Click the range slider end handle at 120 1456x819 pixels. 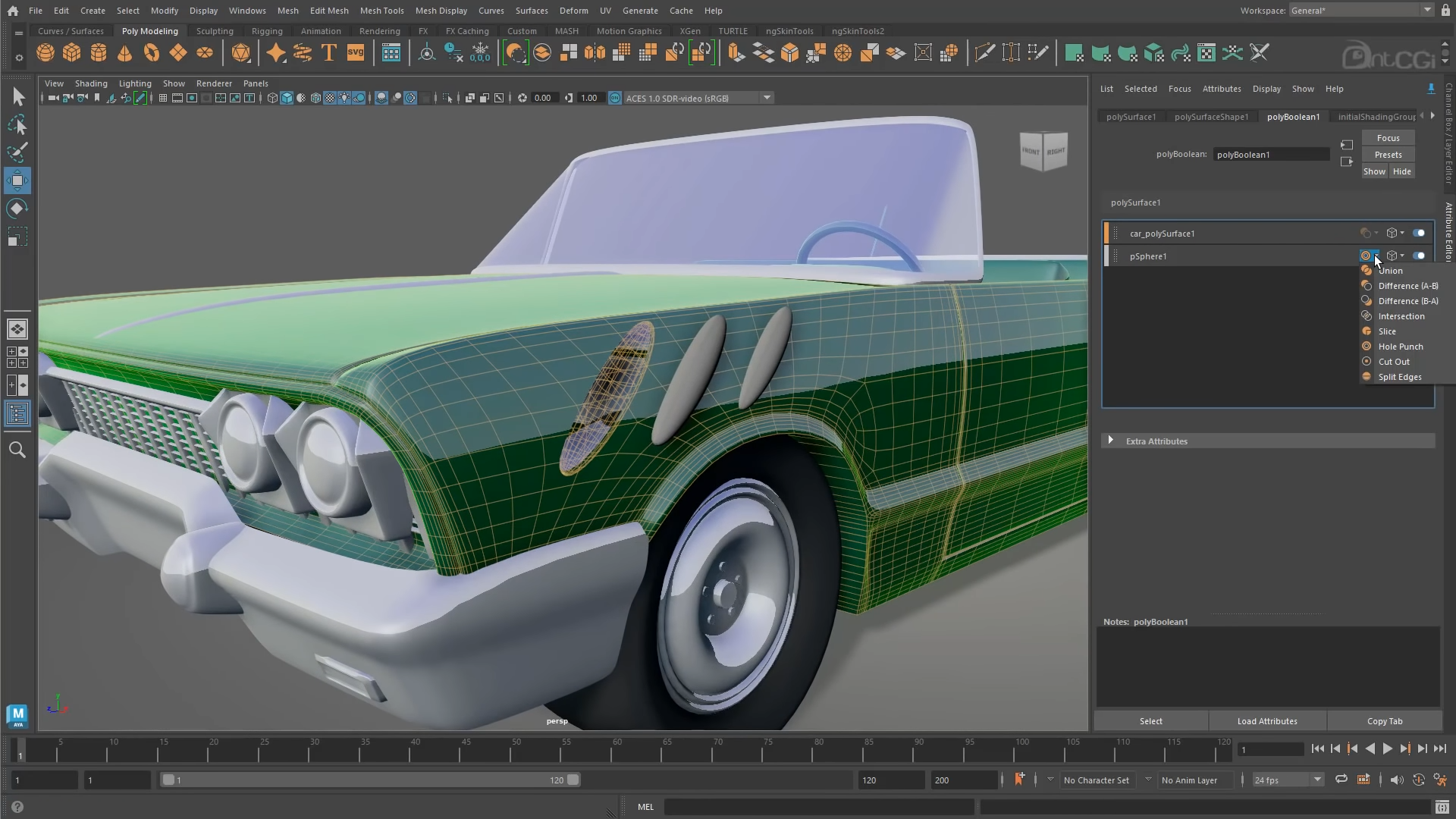point(573,780)
